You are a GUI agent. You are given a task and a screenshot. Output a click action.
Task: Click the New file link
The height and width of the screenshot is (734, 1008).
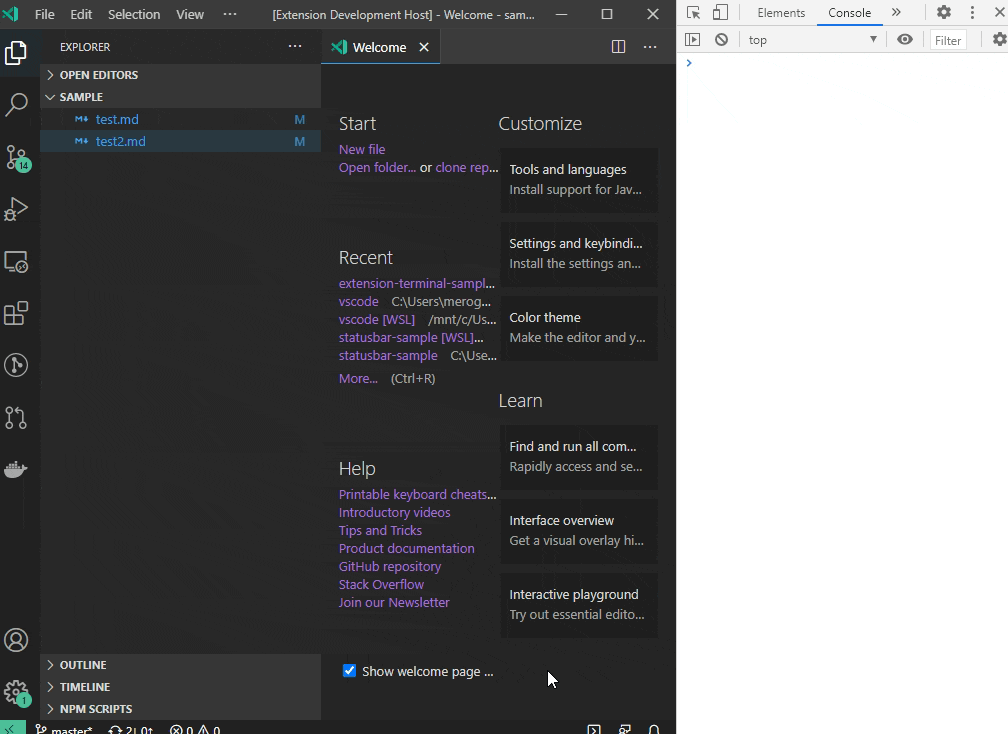362,149
